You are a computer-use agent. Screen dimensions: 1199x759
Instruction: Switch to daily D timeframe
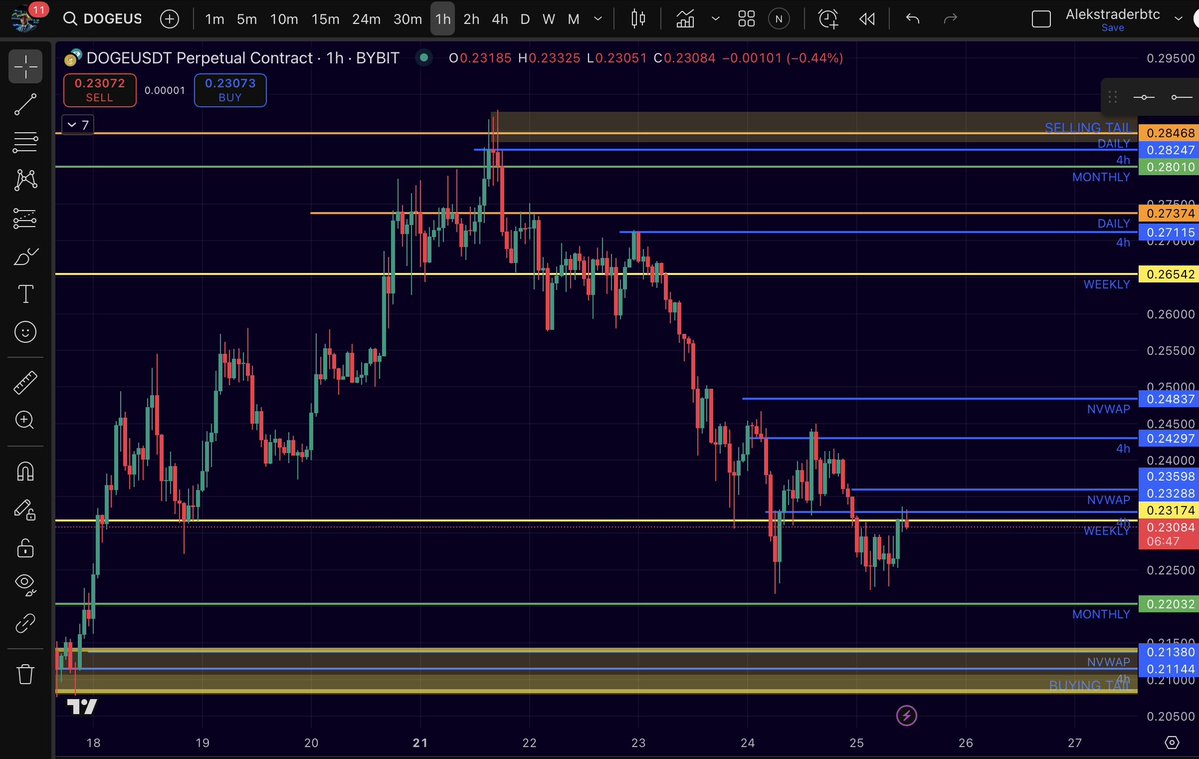(525, 19)
